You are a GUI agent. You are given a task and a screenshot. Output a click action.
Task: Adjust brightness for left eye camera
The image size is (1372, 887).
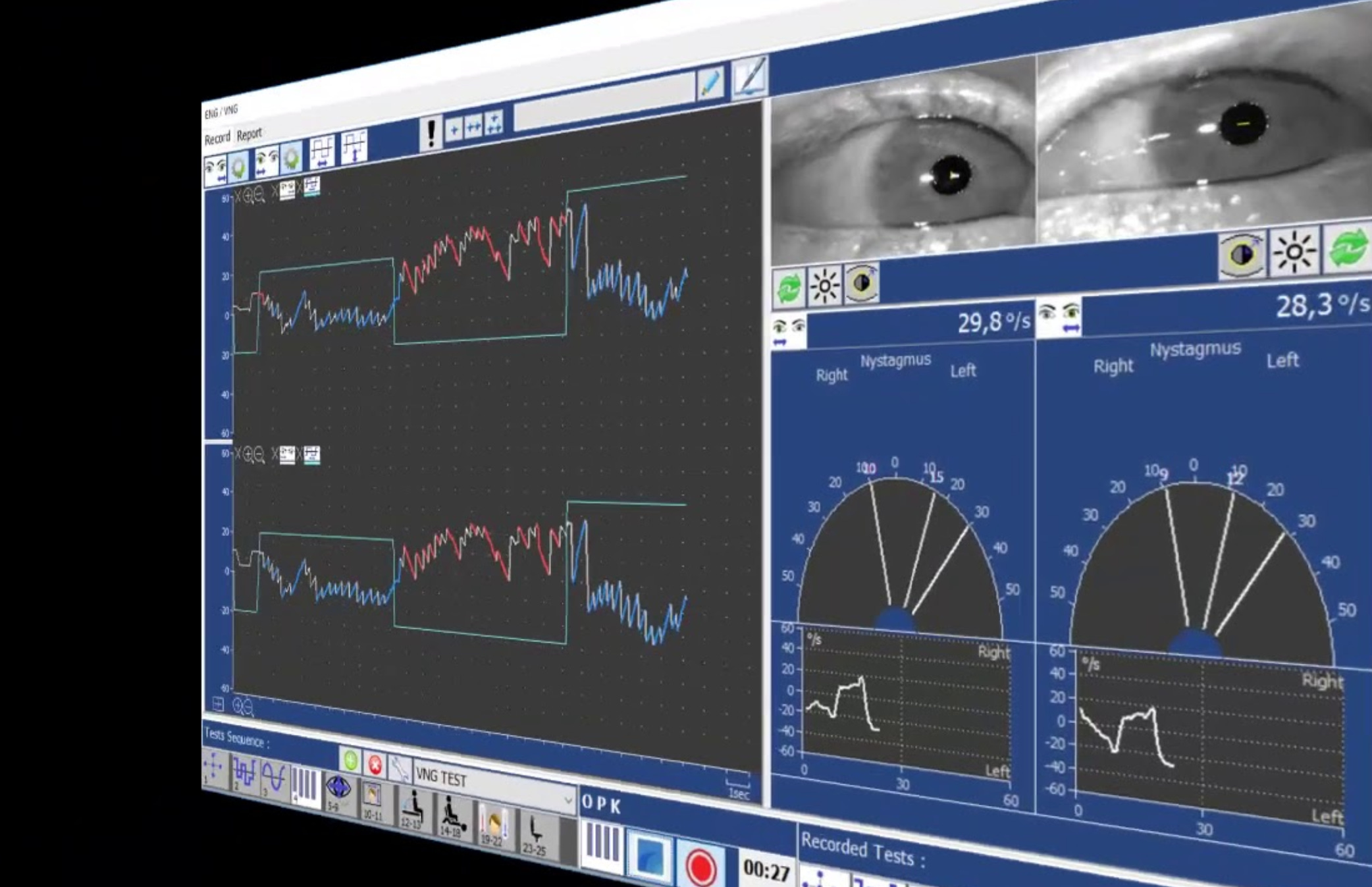tap(825, 285)
